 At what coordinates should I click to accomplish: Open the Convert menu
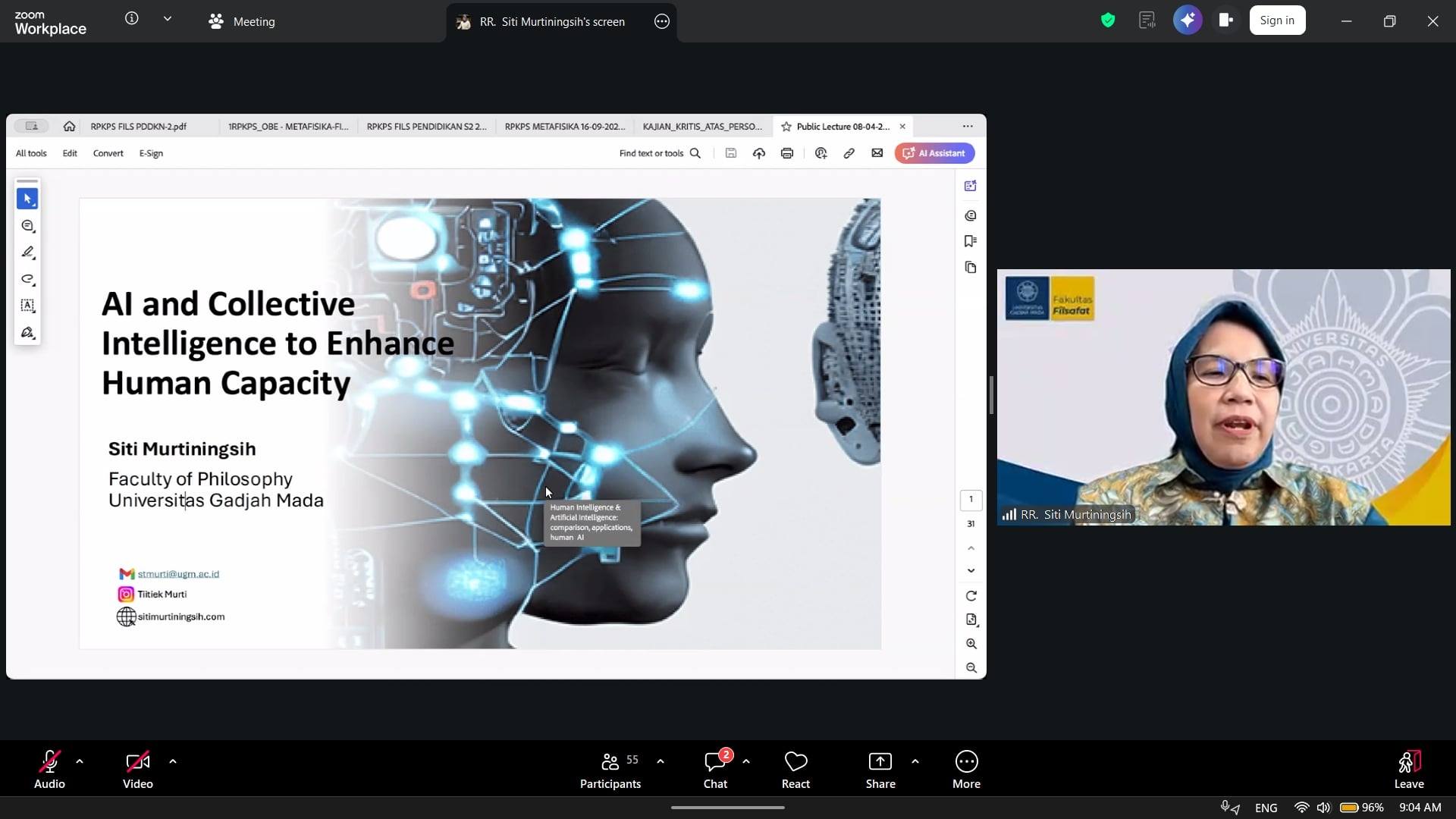[x=108, y=152]
